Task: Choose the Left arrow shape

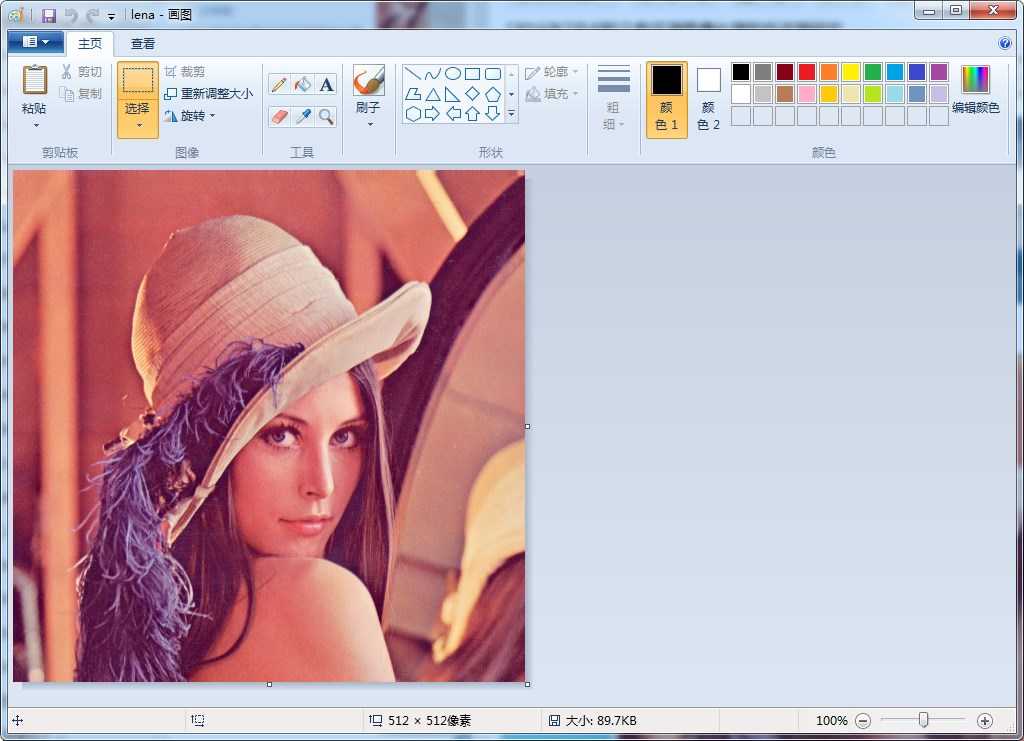Action: click(x=453, y=114)
